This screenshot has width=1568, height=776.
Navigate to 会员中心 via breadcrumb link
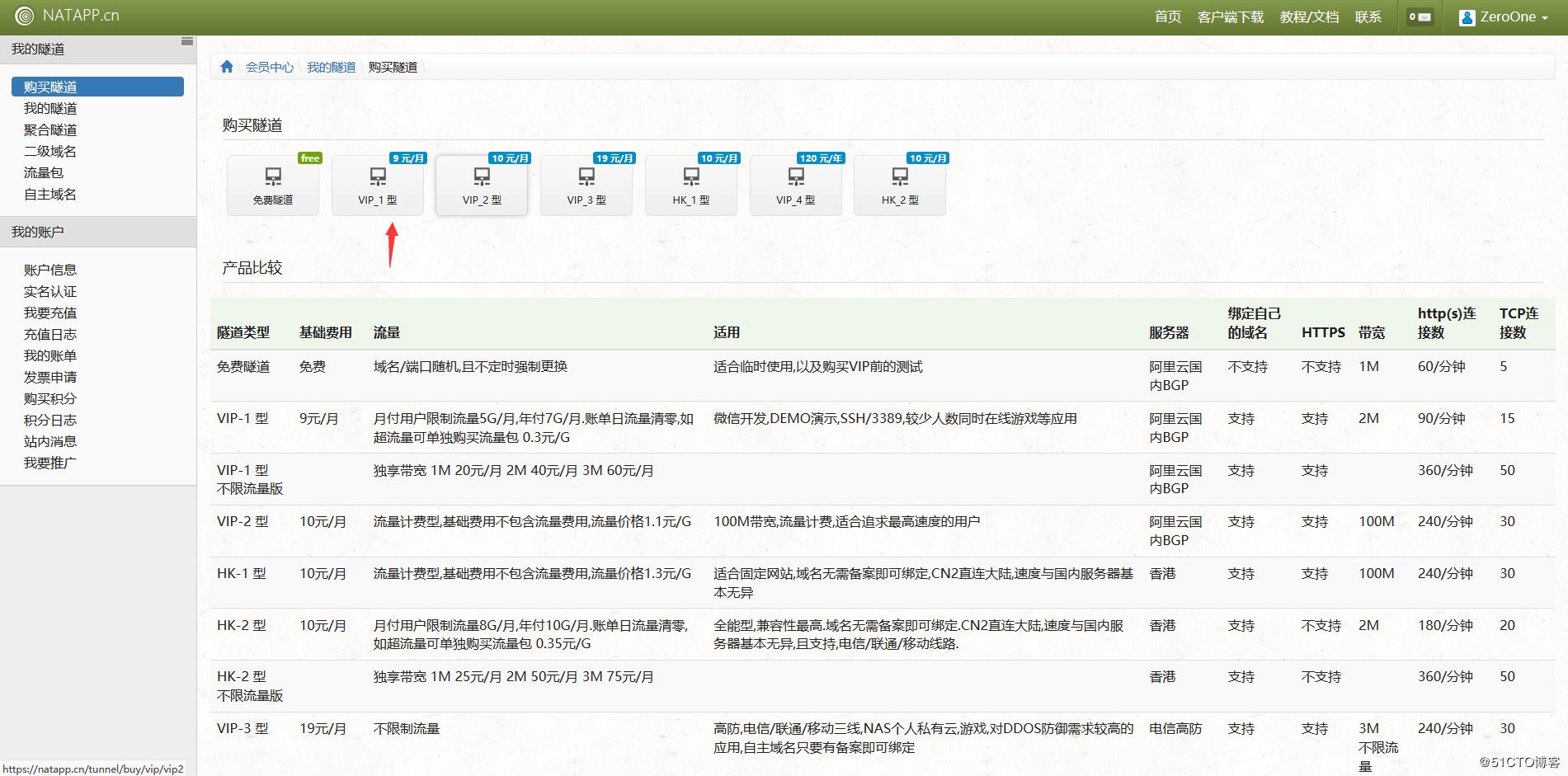pyautogui.click(x=271, y=66)
